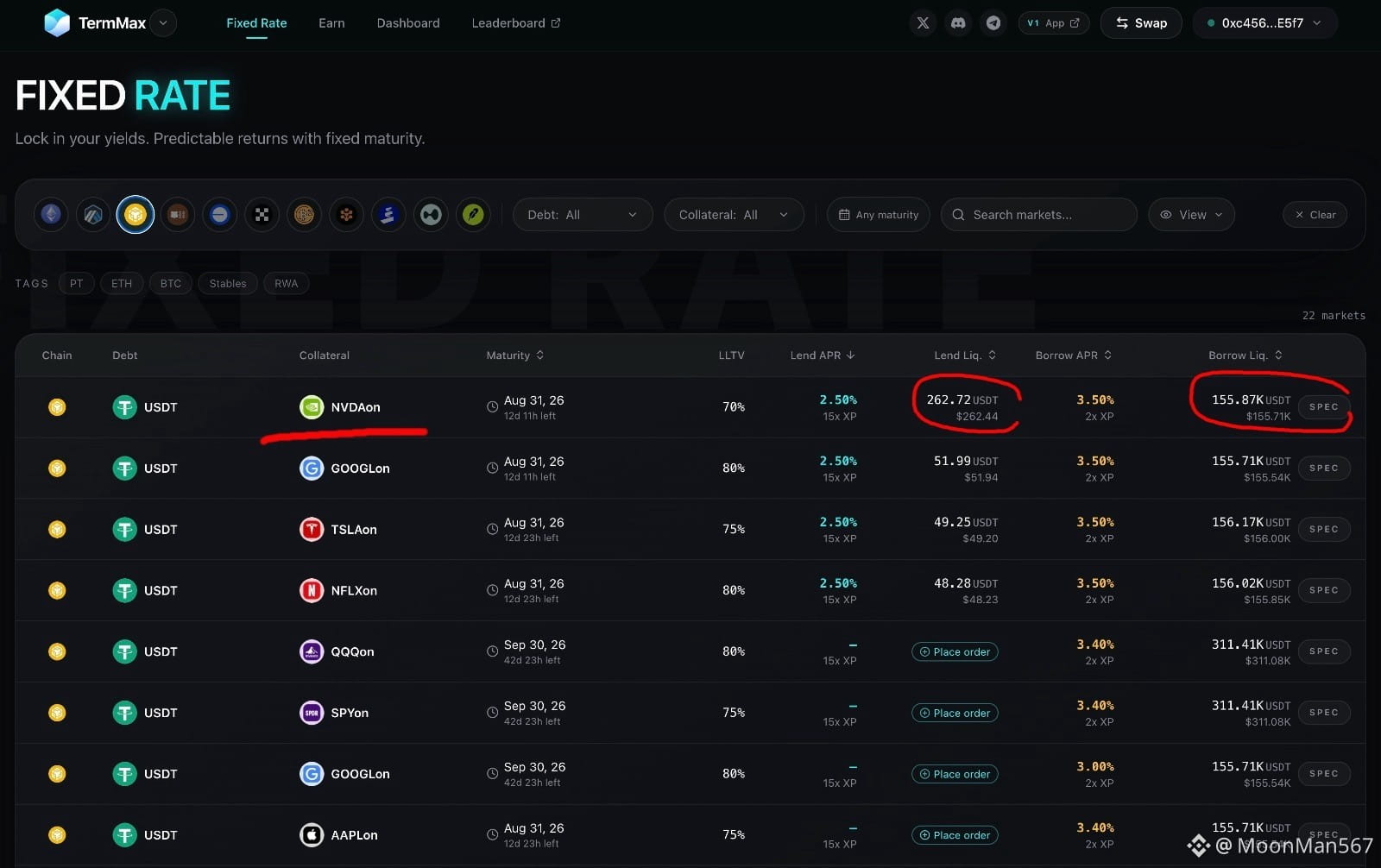Place order for GOOGLon Sep 30 market

955,774
